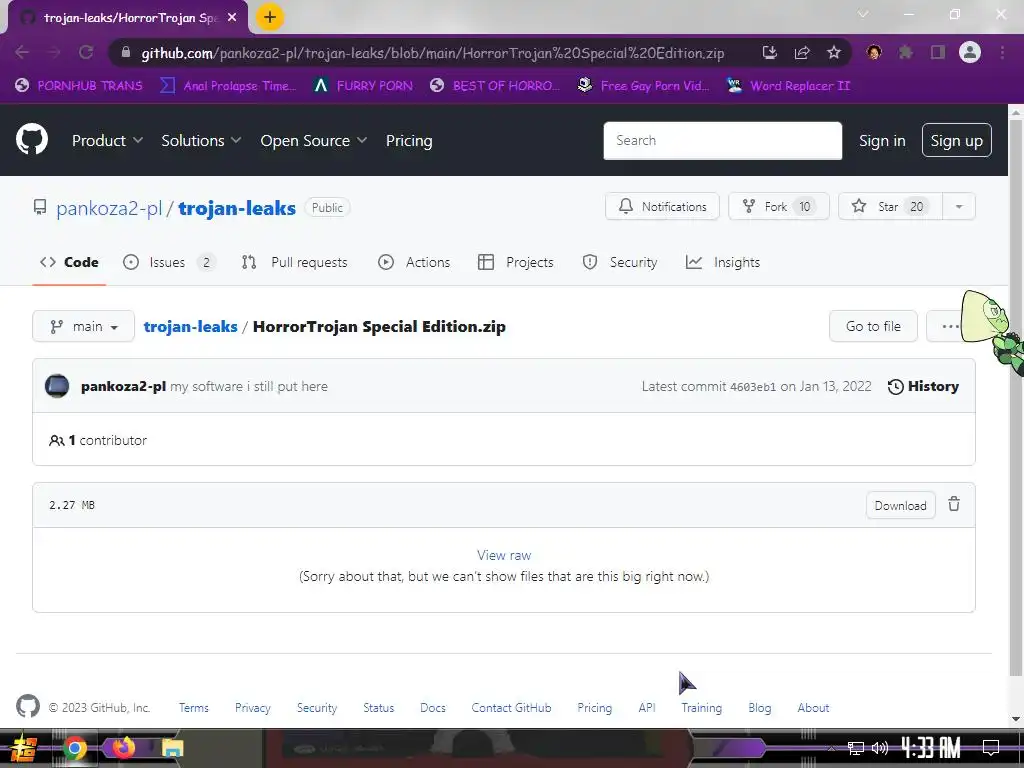This screenshot has width=1024, height=768.
Task: Click the share page icon in address bar
Action: 802,53
